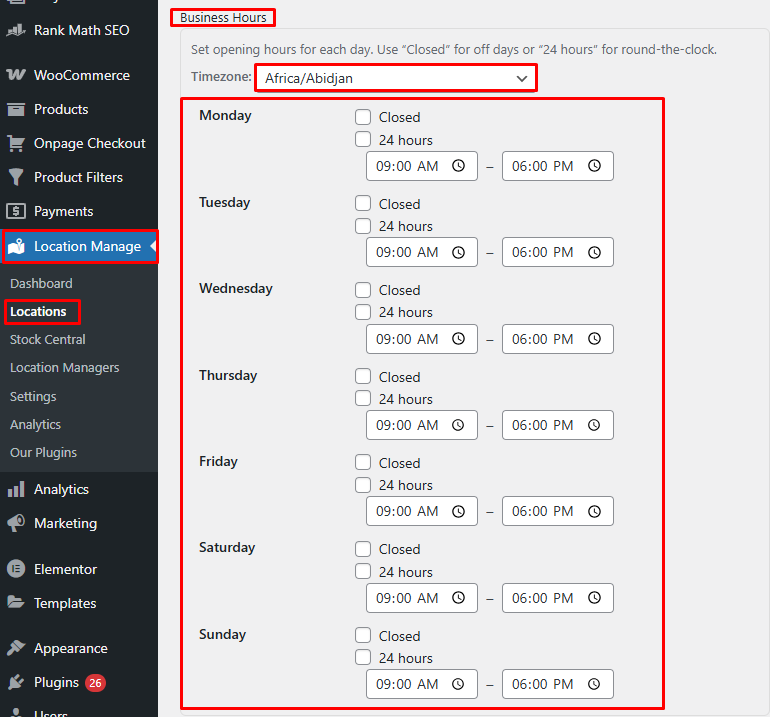This screenshot has width=770, height=717.
Task: Click the Payments dollar icon
Action: coord(16,211)
